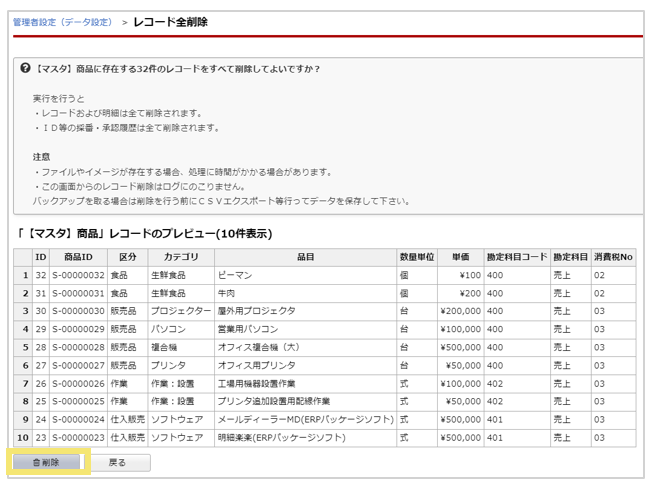
Task: Click the 明細楽楽 item cell in the last row
Action: (x=282, y=437)
